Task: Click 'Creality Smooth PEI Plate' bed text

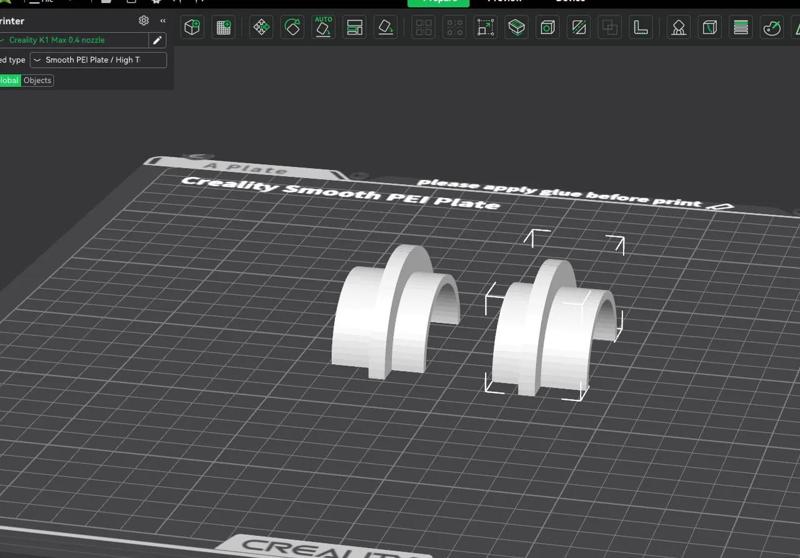Action: (x=341, y=193)
